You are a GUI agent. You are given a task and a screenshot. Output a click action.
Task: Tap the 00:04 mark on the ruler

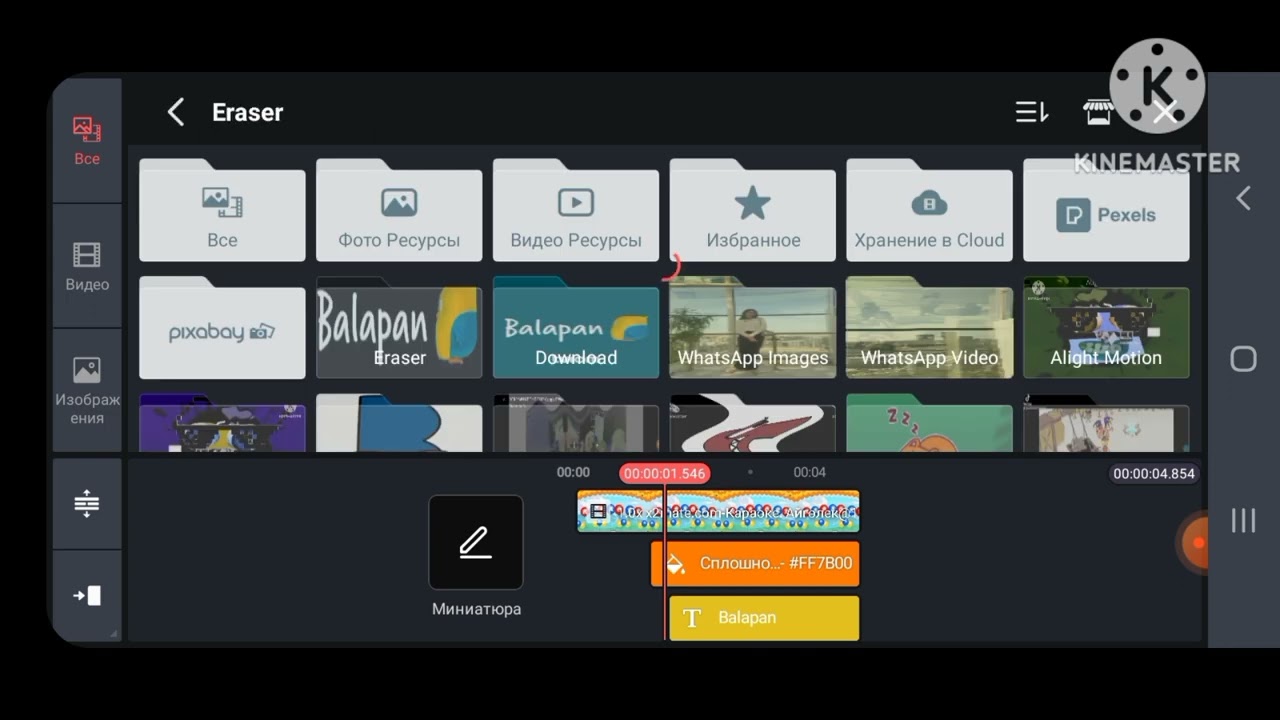809,472
